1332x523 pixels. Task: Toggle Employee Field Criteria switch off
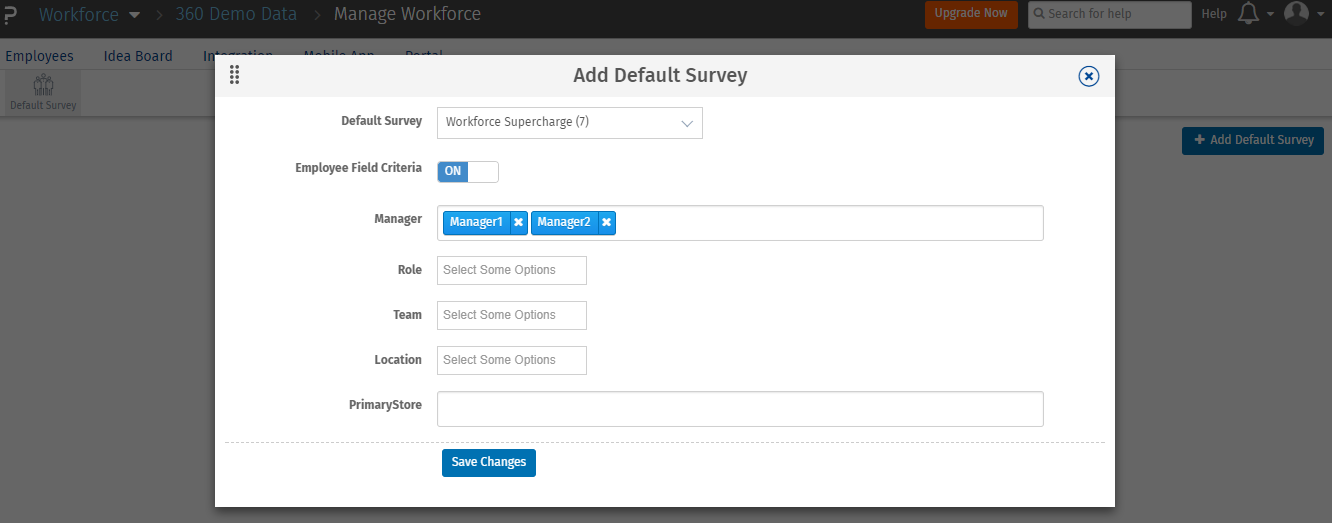[467, 171]
